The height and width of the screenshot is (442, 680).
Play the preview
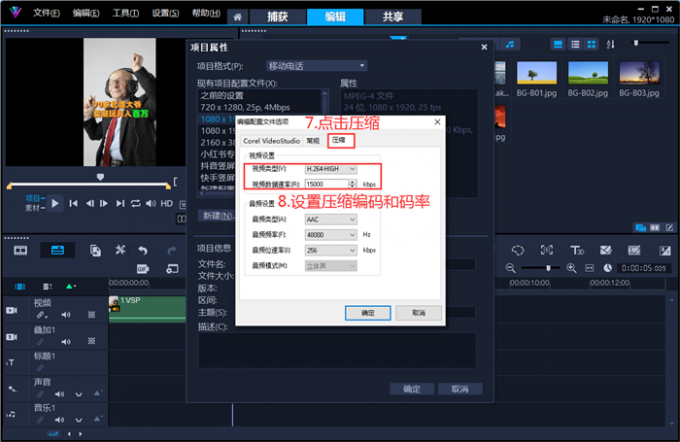55,203
